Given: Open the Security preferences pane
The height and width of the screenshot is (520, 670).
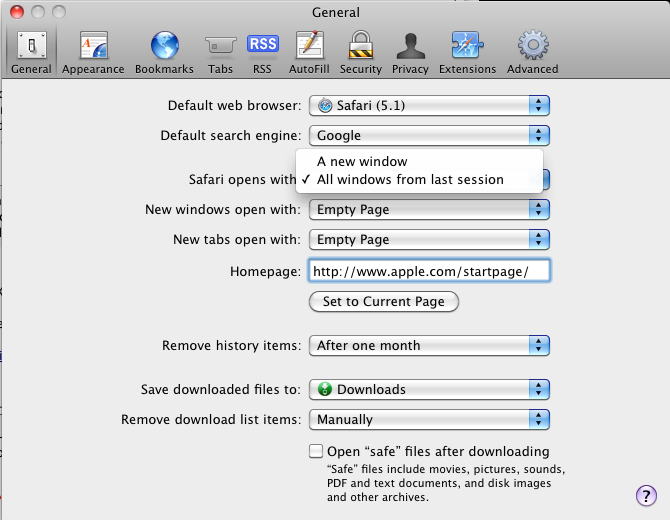Looking at the screenshot, I should point(361,52).
